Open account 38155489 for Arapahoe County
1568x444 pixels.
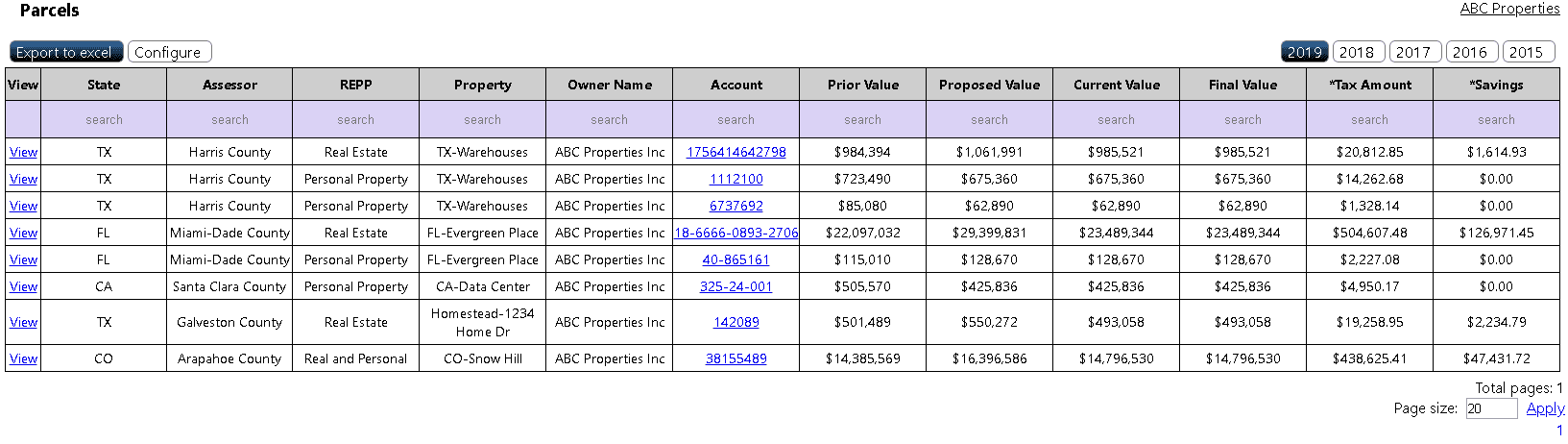pyautogui.click(x=736, y=358)
